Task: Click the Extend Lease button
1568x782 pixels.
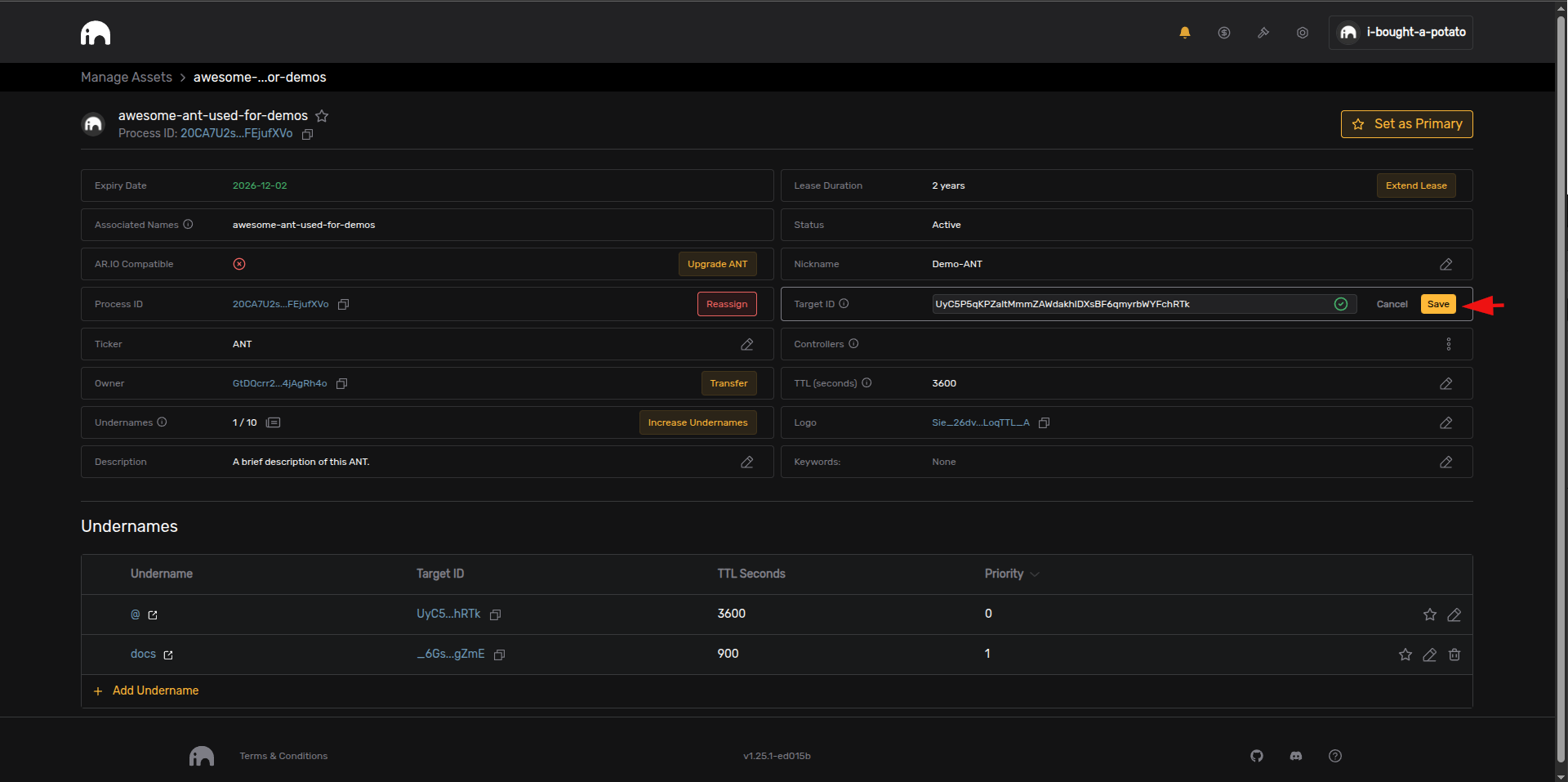Action: (x=1415, y=185)
